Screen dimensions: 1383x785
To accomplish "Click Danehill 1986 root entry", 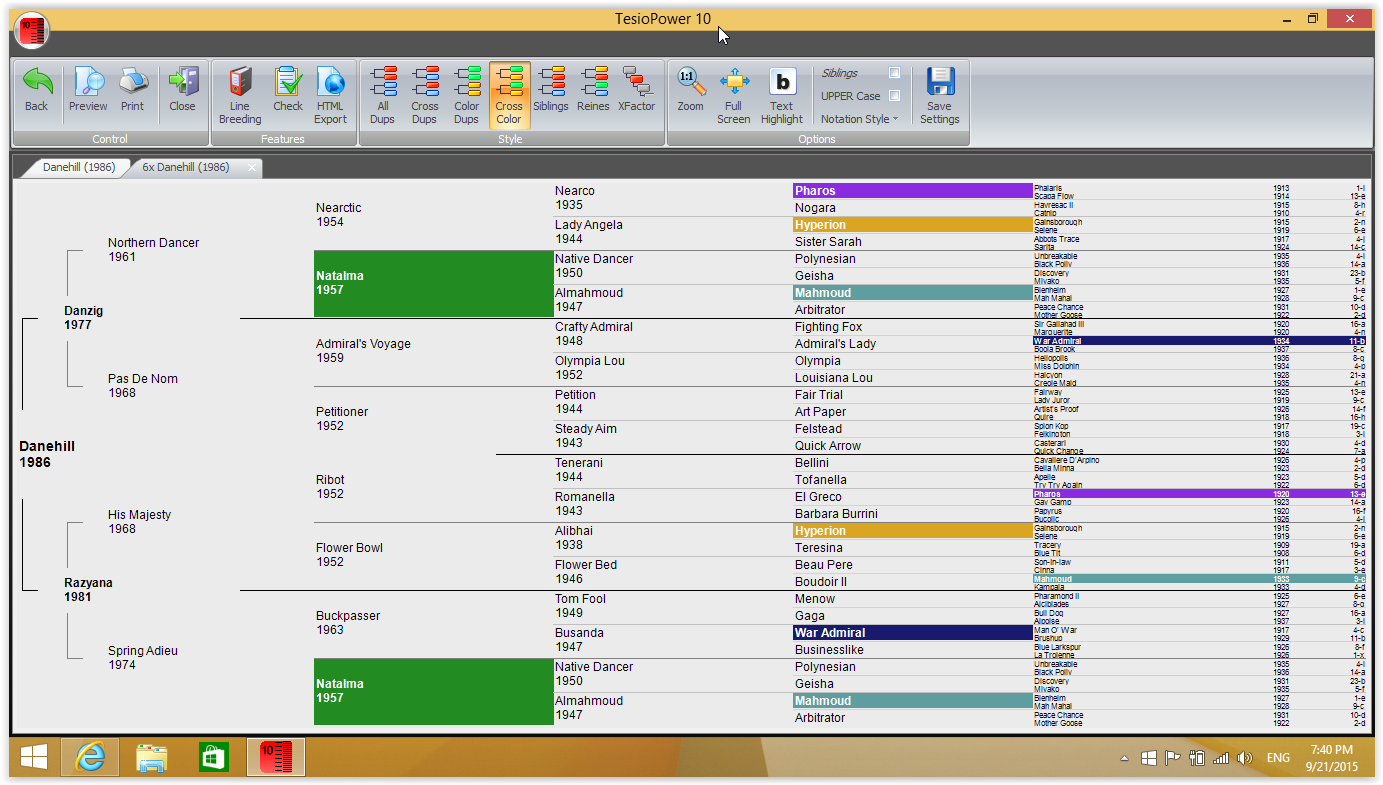I will 47,454.
